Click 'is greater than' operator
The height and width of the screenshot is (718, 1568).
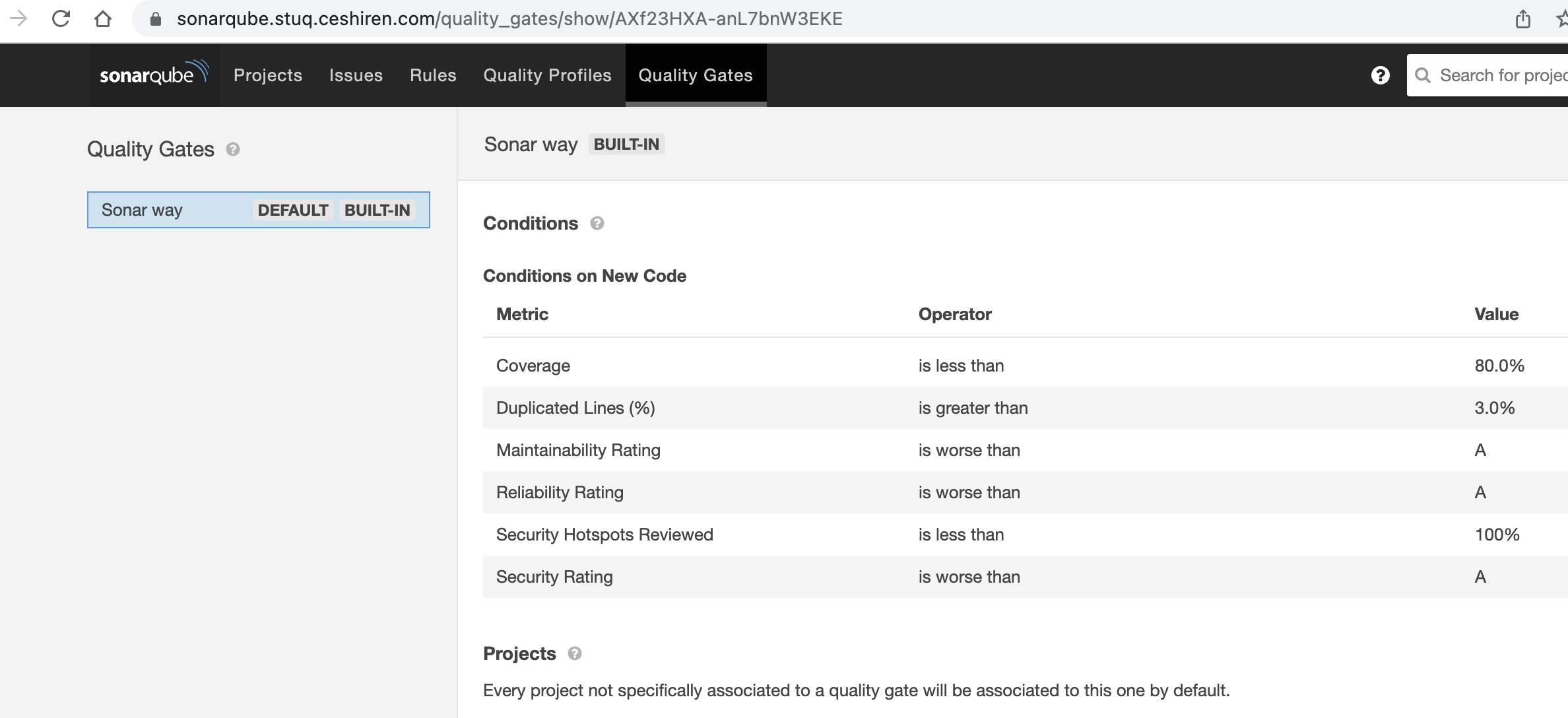(x=973, y=408)
